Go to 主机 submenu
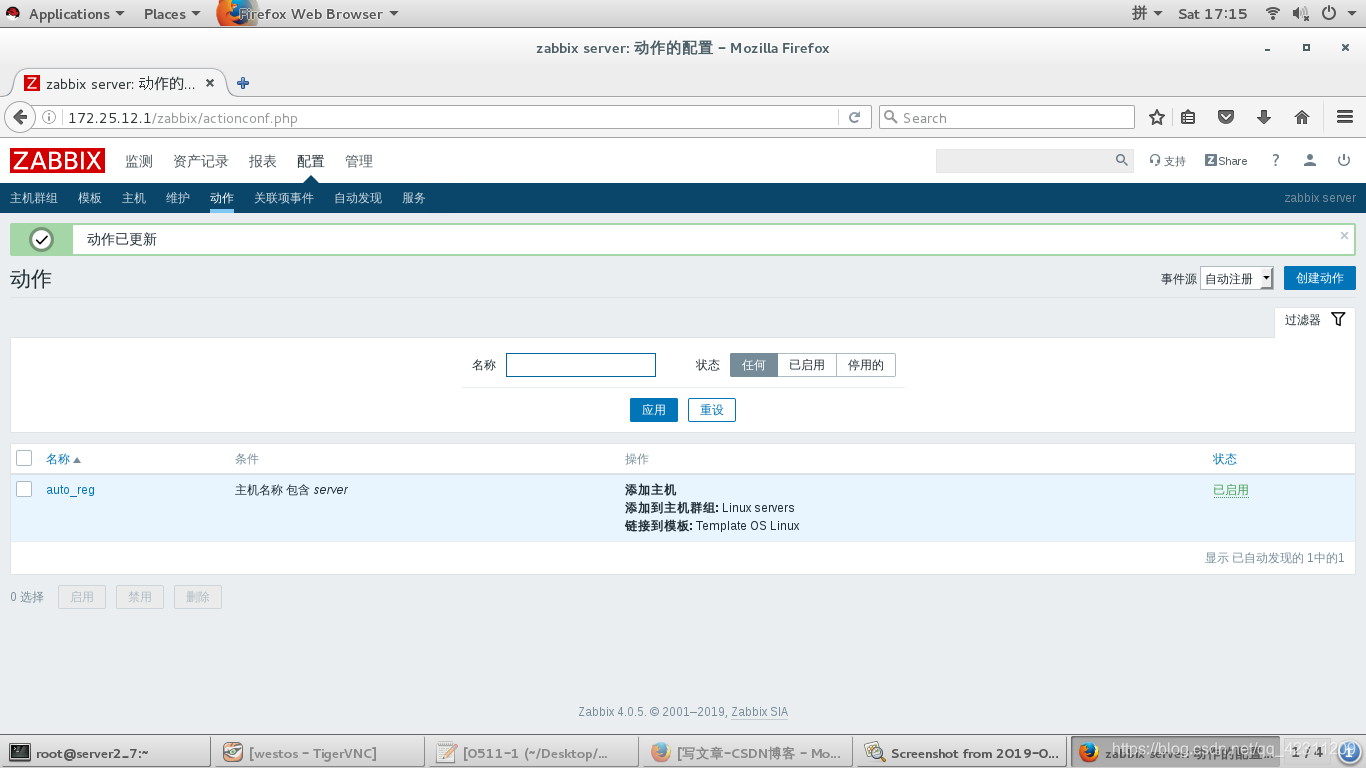The height and width of the screenshot is (768, 1366). pyautogui.click(x=134, y=198)
